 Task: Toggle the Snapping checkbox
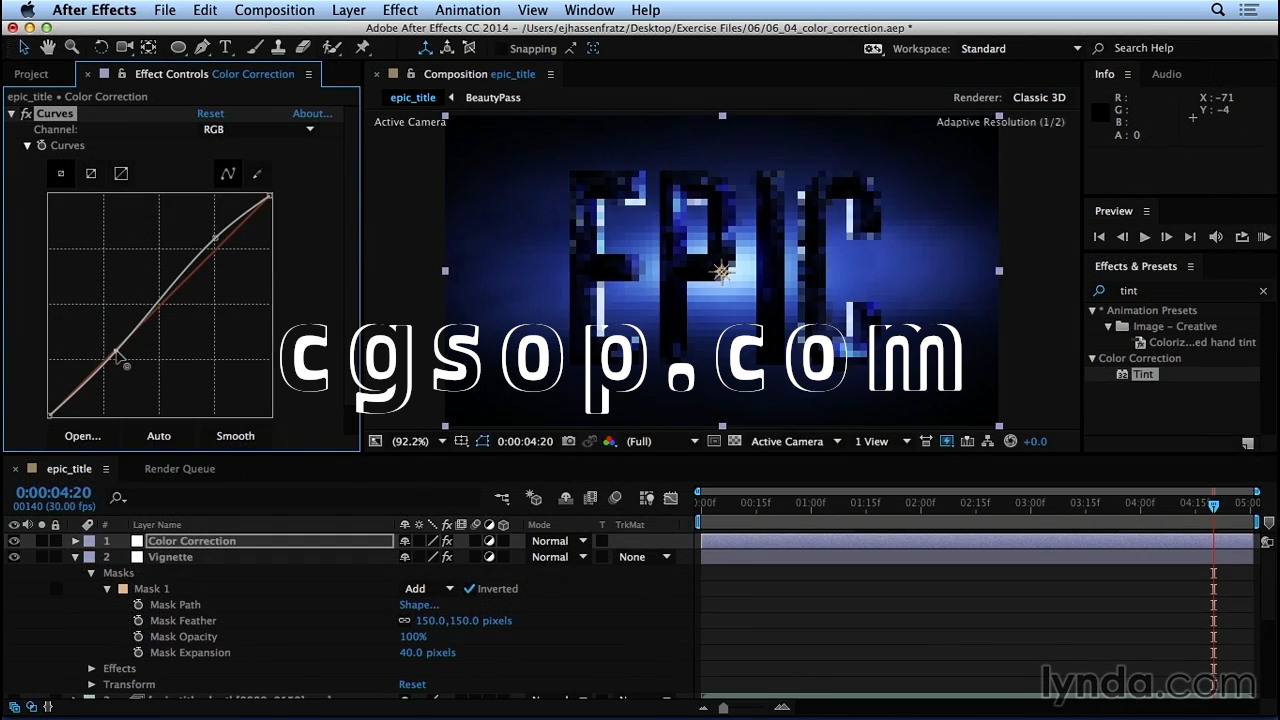(500, 49)
